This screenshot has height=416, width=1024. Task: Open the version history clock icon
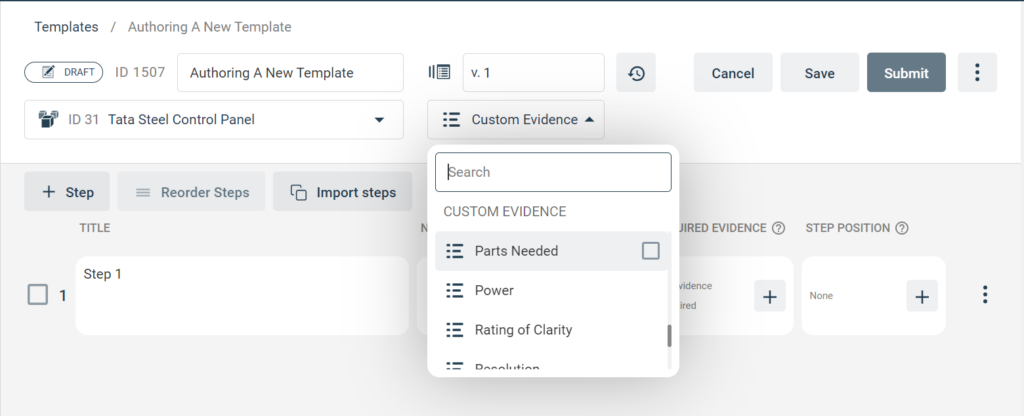coord(636,73)
